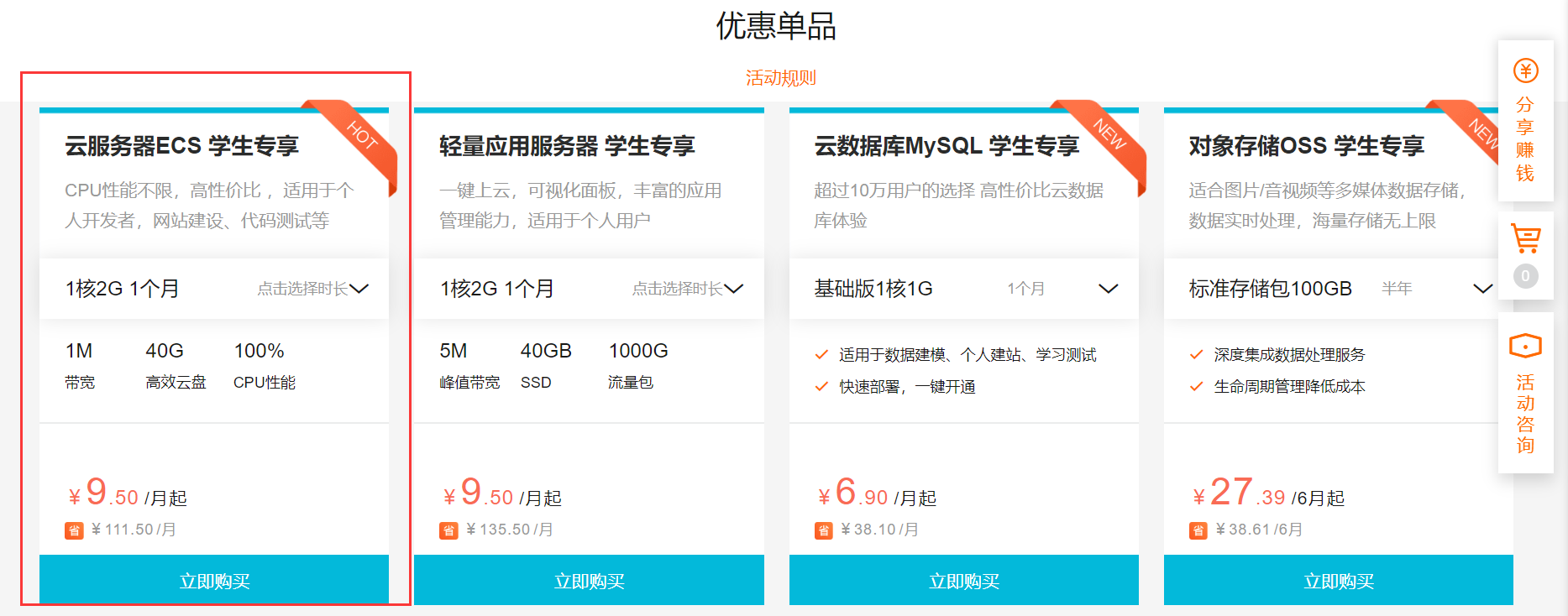Buy the 轻量应用服务器 学生专享 plan
This screenshot has height=616, width=1568.
pos(589,580)
